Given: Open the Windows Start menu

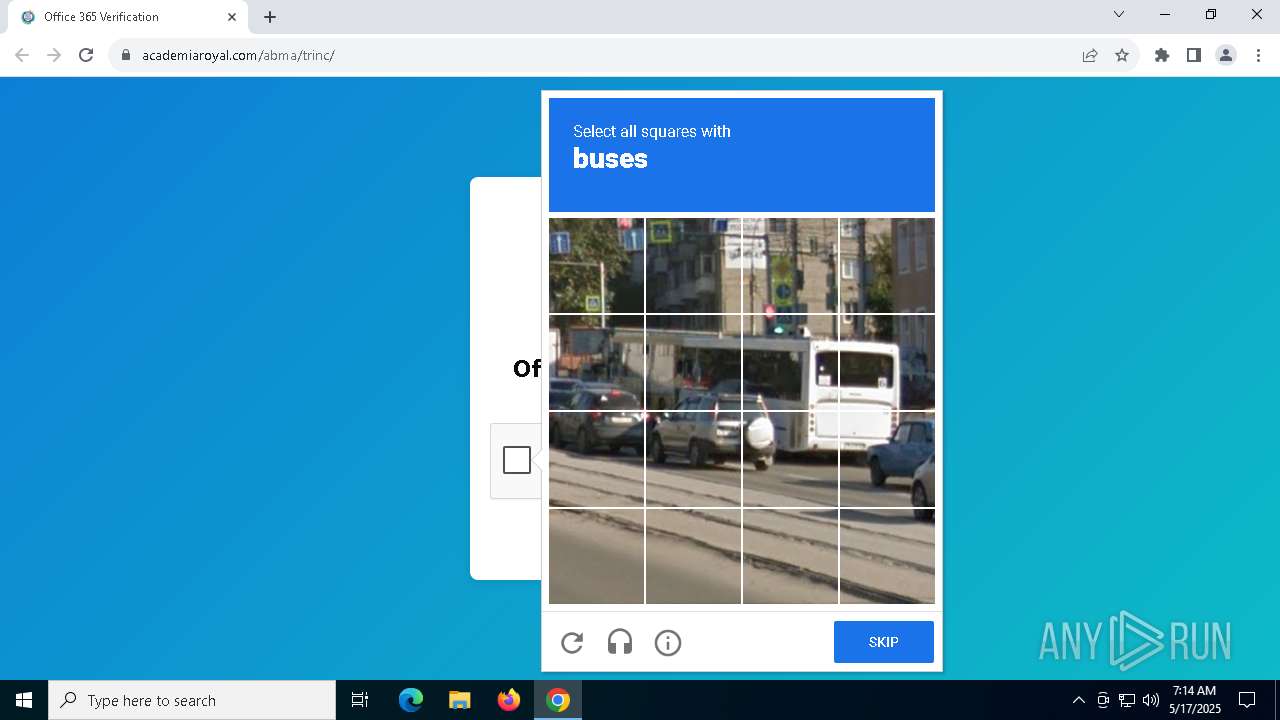Looking at the screenshot, I should tap(24, 700).
